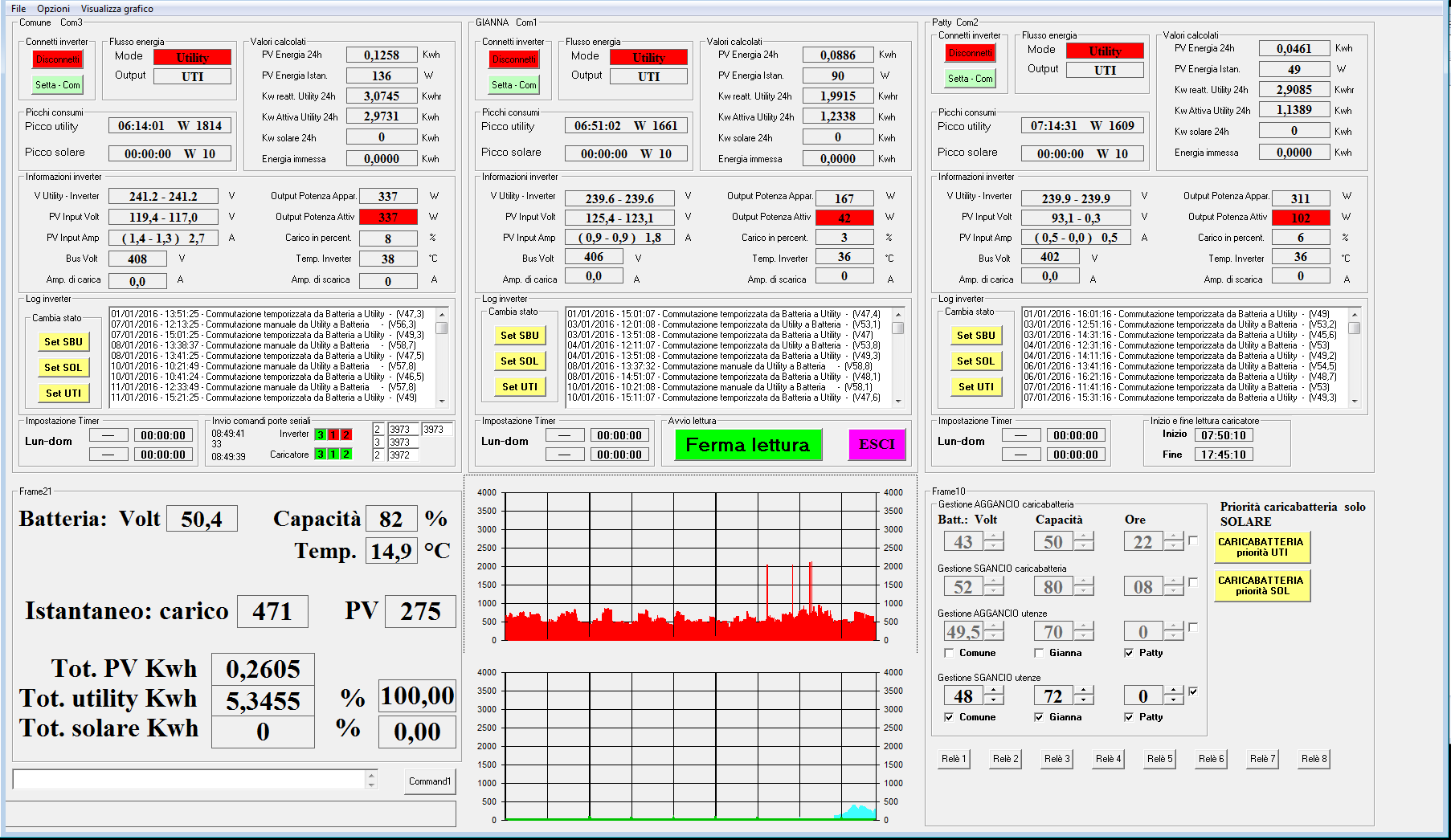Click the SGANCIO utenze Capacità field showing 72
Screen dimensions: 1451x840
point(1054,695)
